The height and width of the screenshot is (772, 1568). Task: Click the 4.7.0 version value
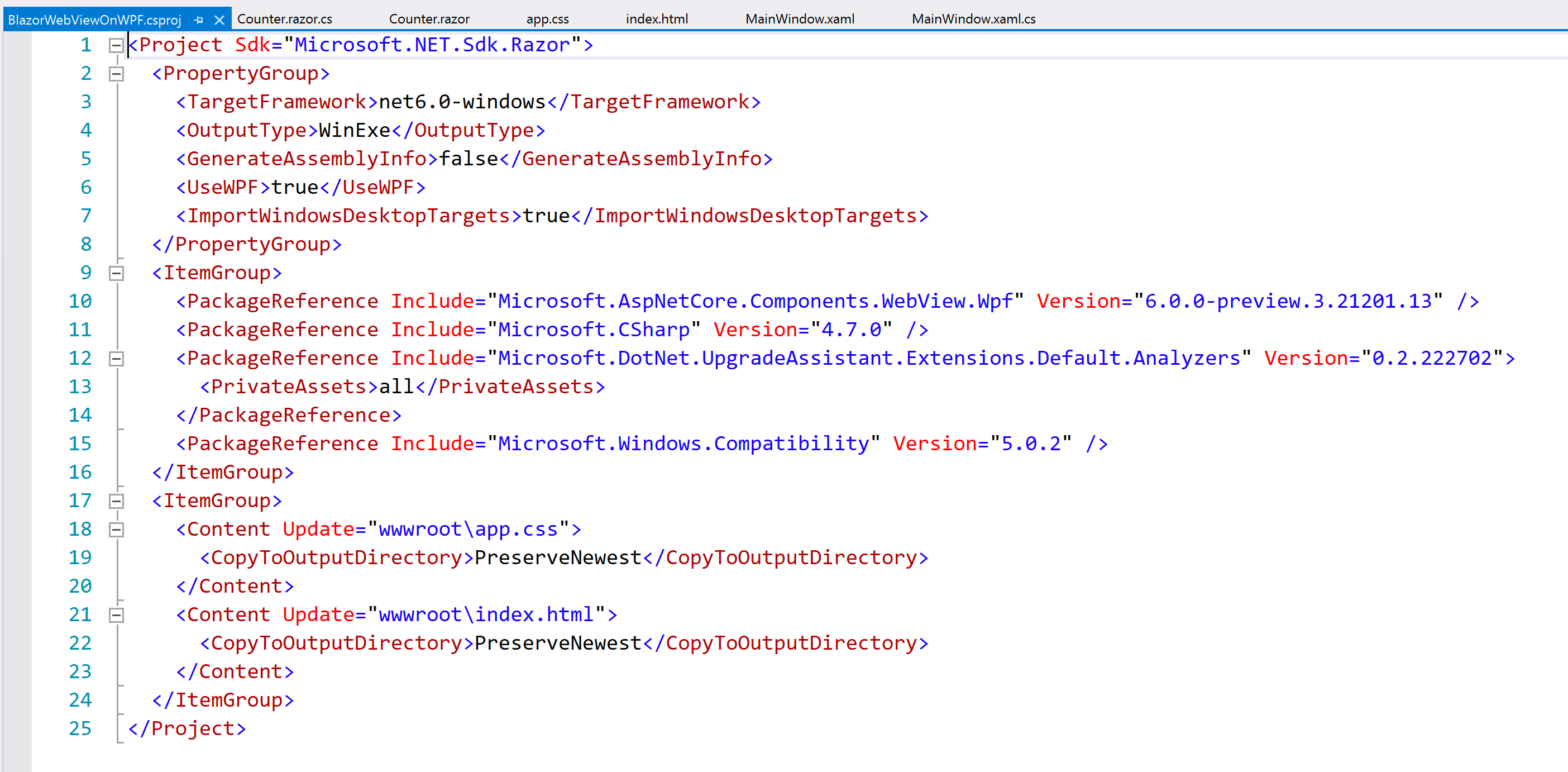click(851, 330)
